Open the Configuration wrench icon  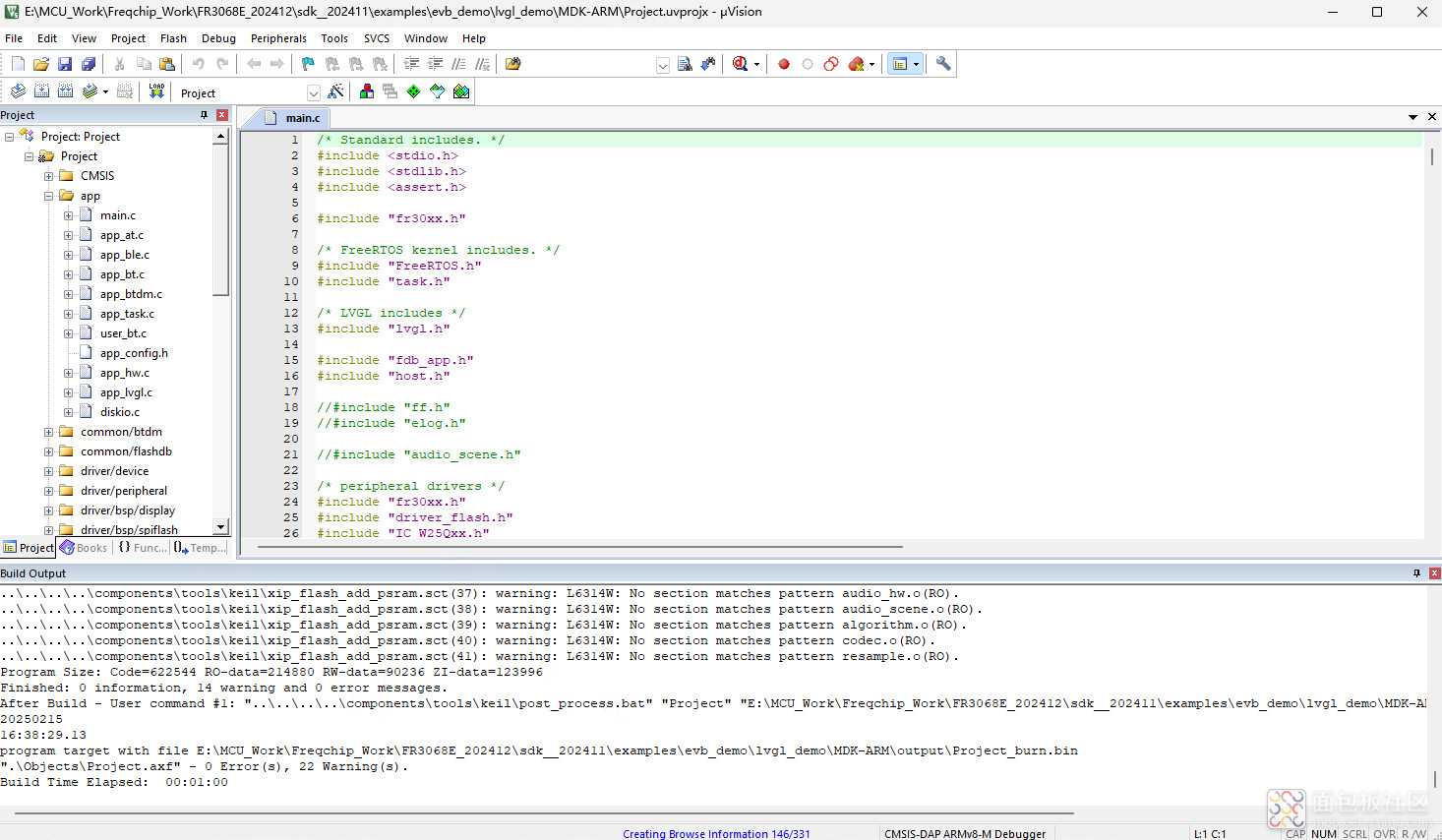(x=943, y=64)
